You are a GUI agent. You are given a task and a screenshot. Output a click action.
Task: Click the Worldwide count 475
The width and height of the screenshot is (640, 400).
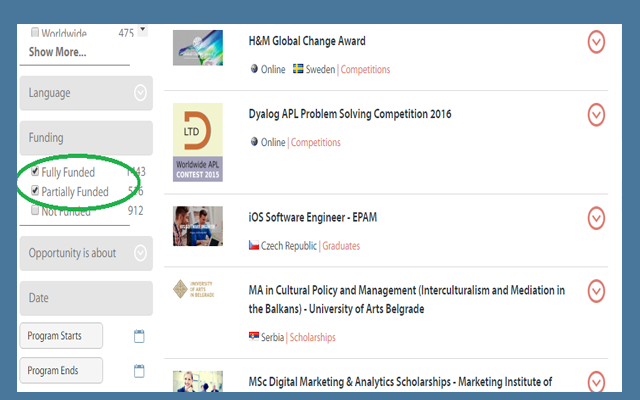pos(126,33)
